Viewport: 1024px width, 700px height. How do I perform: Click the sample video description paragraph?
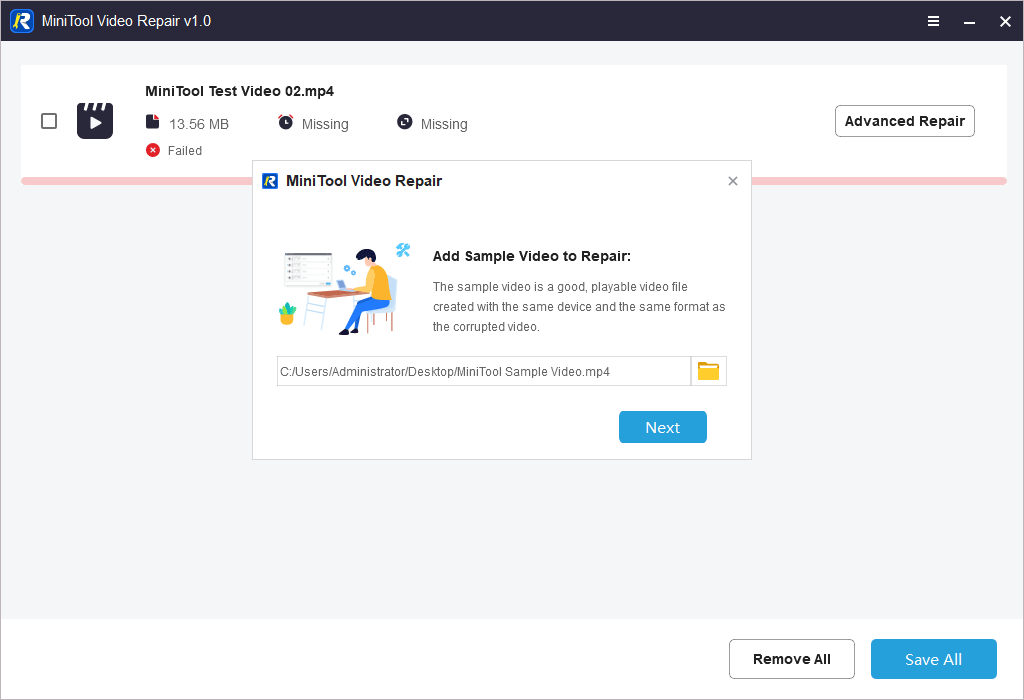[579, 306]
